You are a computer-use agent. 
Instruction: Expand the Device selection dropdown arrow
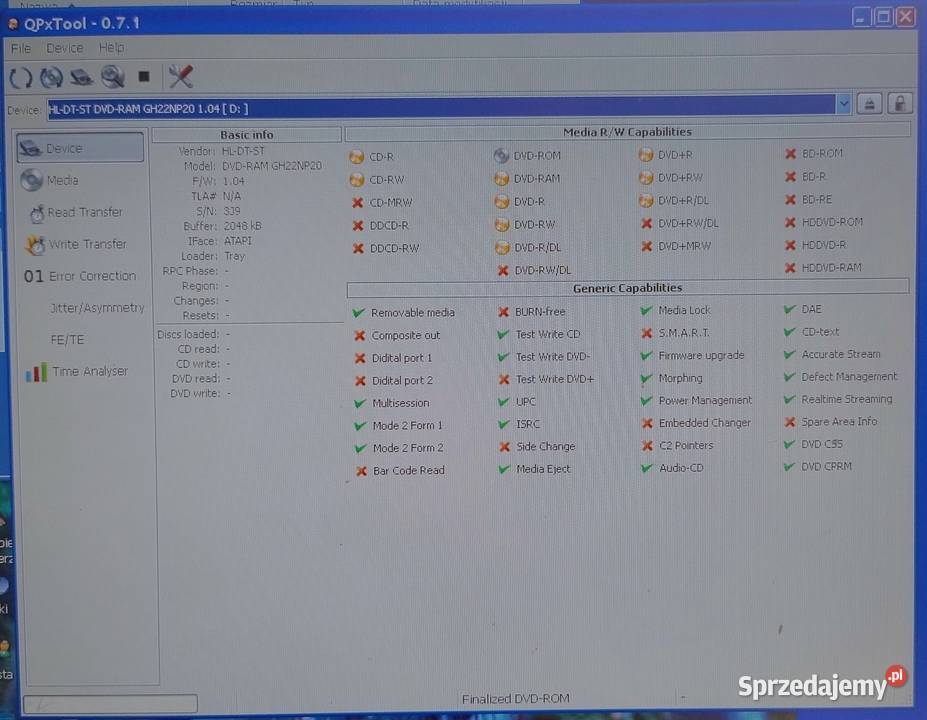(x=843, y=104)
